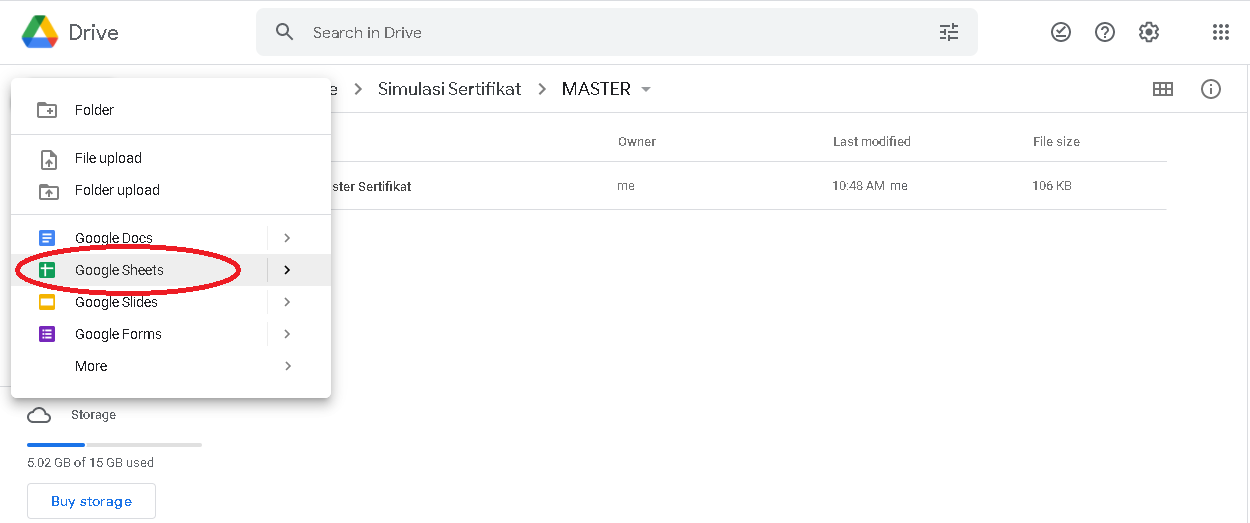Screen dimensions: 1250x523
Task: Open Settings gear icon
Action: 1149,32
